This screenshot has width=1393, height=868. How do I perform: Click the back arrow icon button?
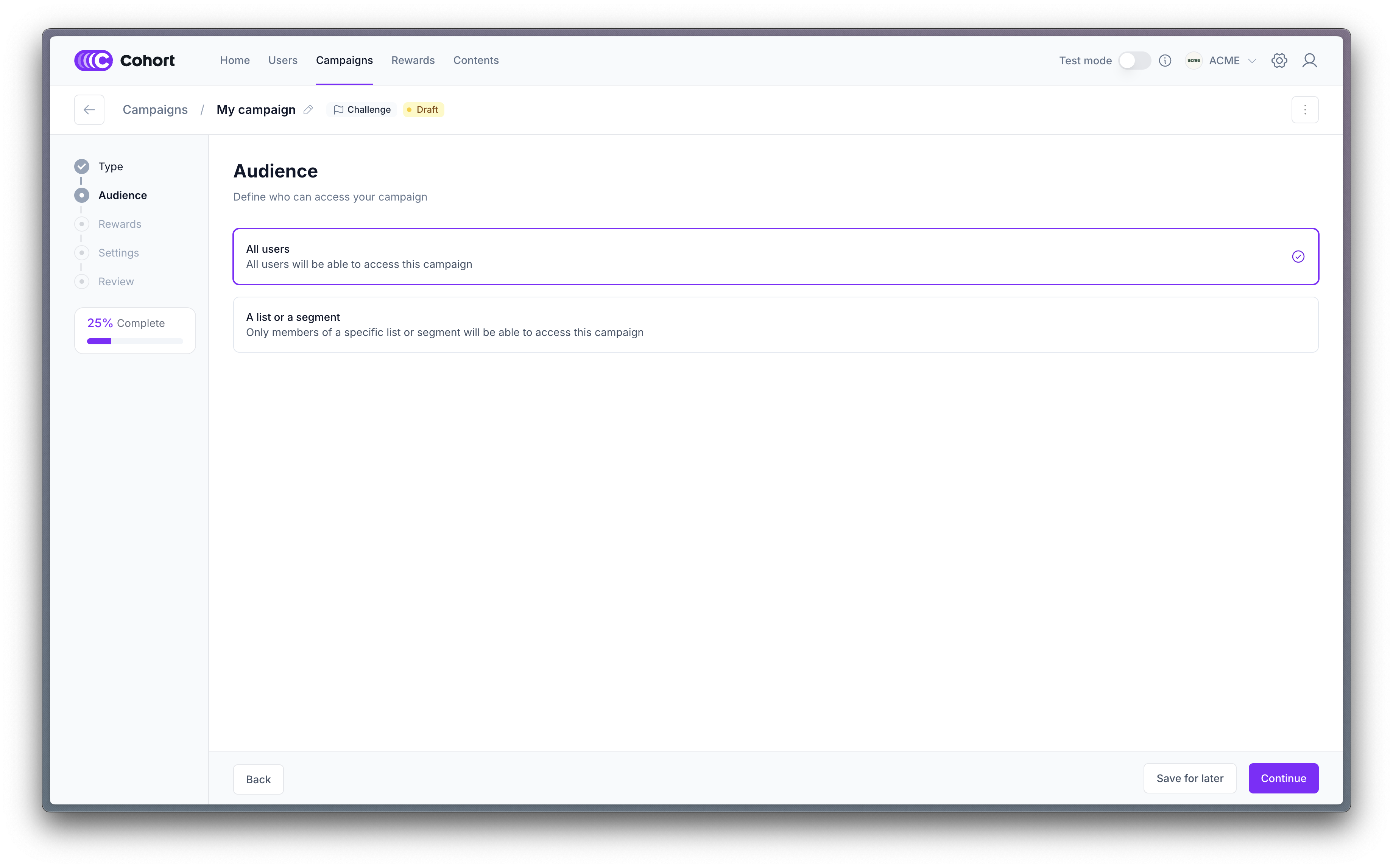click(89, 110)
